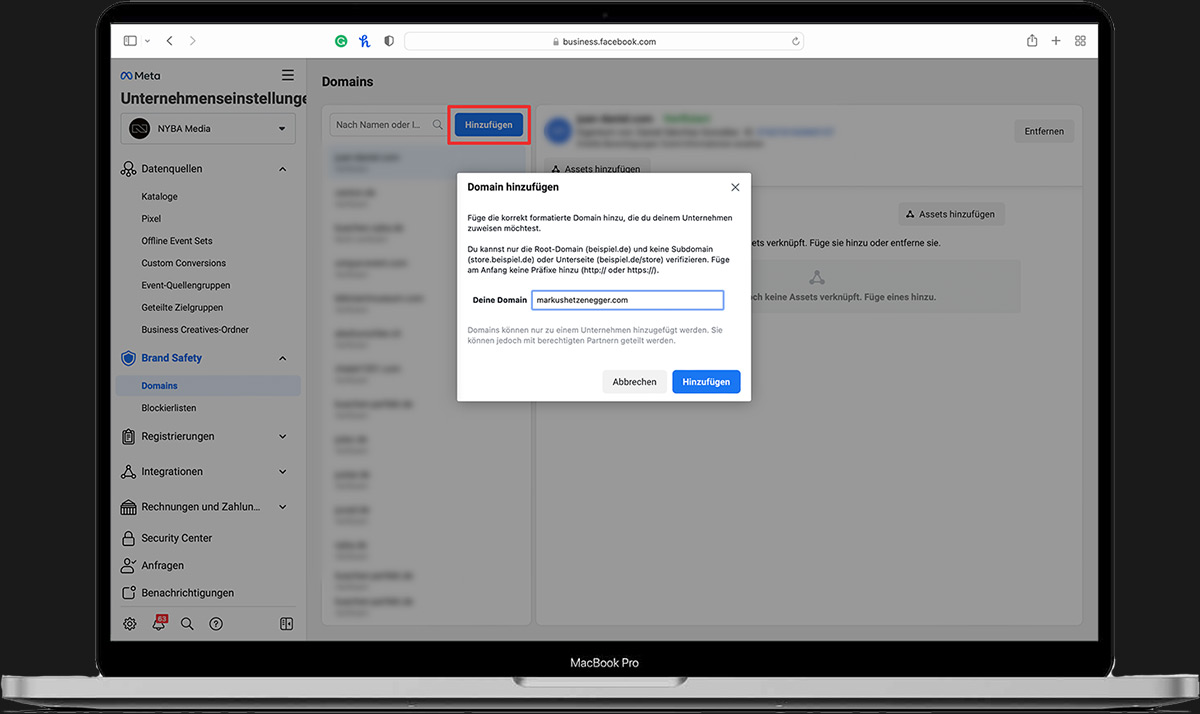Open Safari's share icon
1200x714 pixels.
pyautogui.click(x=1032, y=41)
